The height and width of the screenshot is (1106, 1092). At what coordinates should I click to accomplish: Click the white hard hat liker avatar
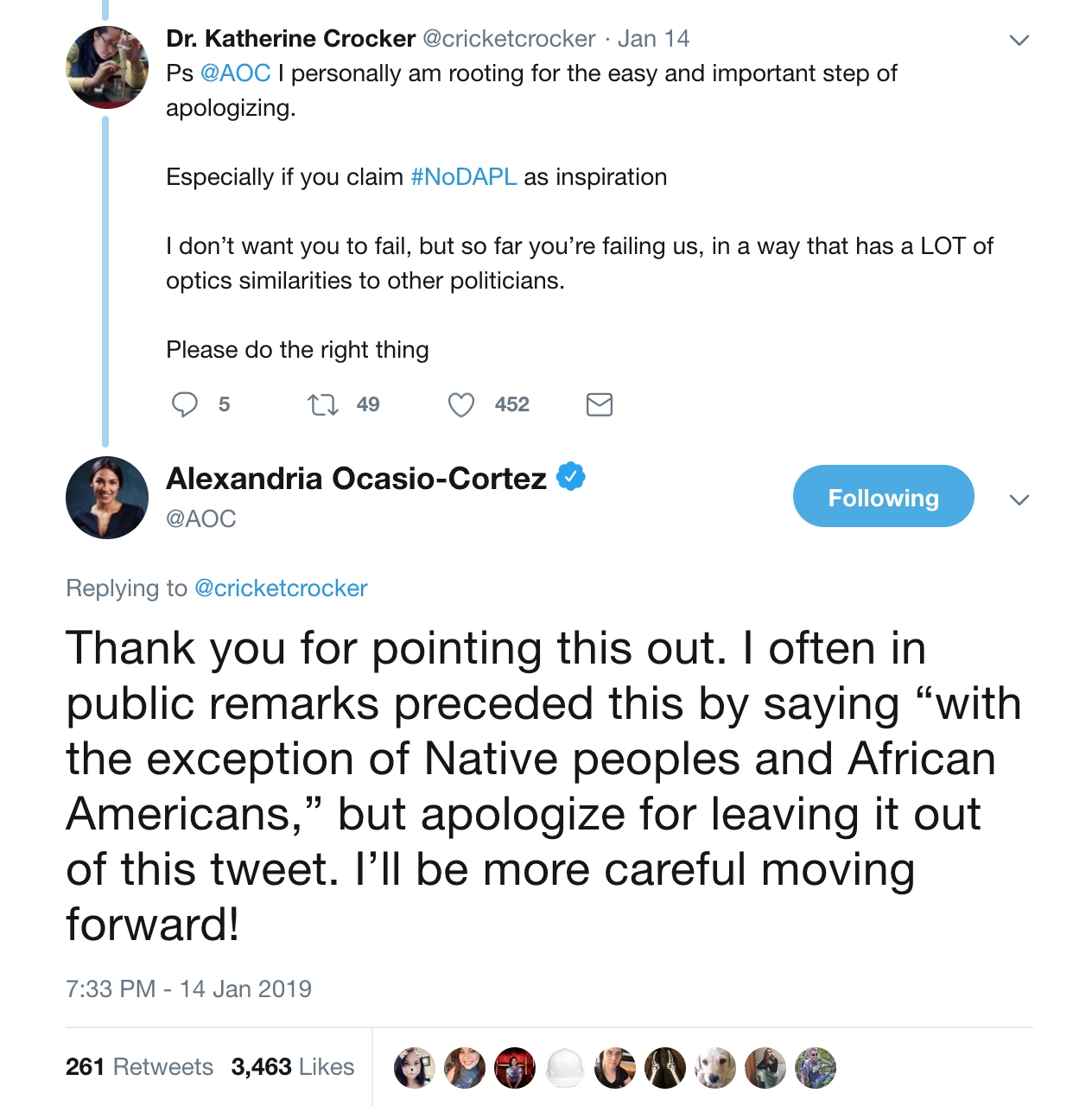pyautogui.click(x=565, y=1068)
